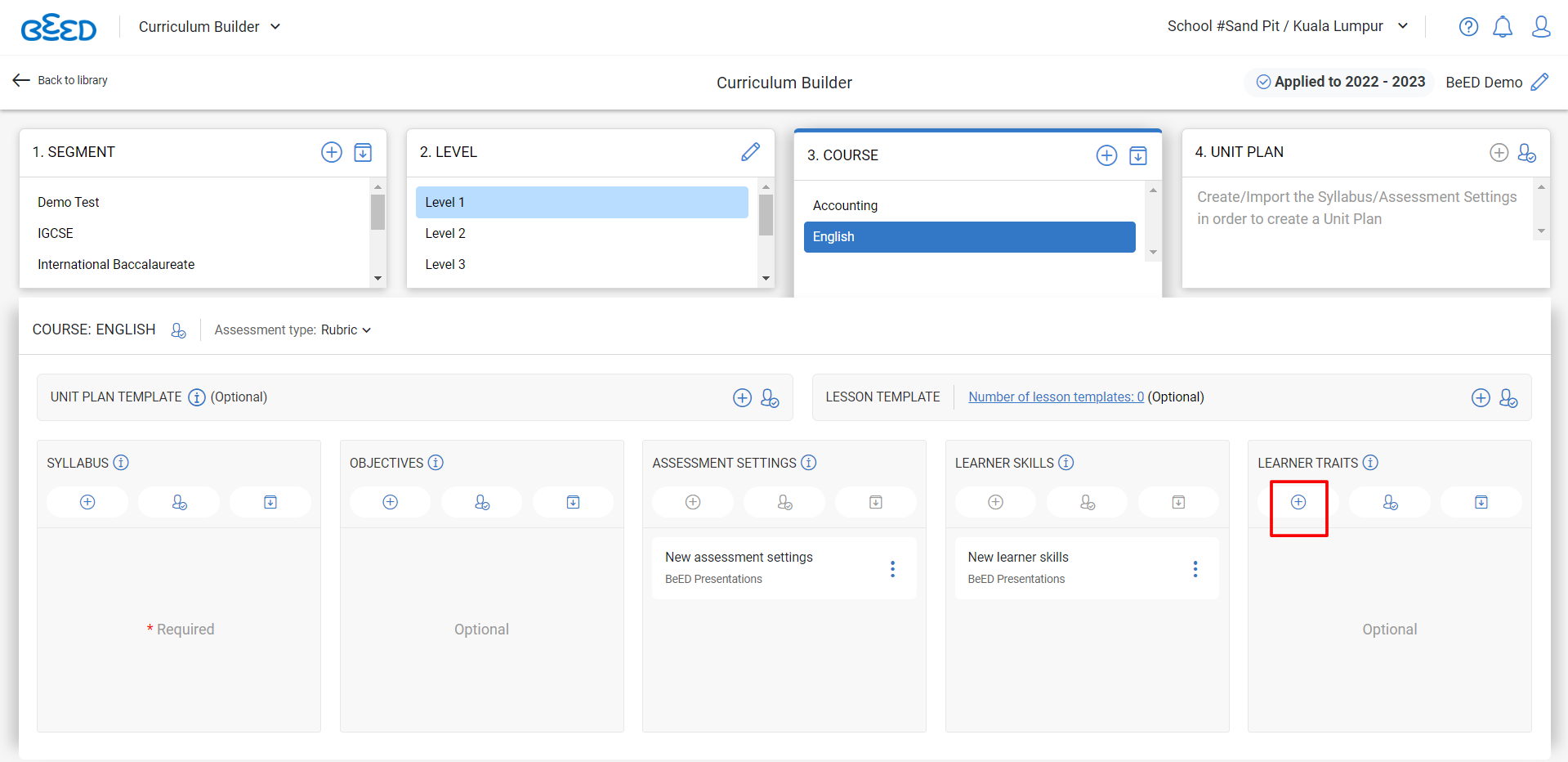Viewport: 1568px width, 762px height.
Task: Add a new course with plus icon
Action: (1106, 155)
